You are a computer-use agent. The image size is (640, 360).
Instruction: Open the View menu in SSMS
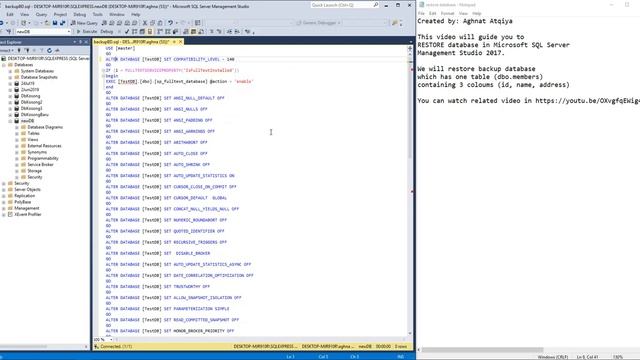[x=24, y=14]
